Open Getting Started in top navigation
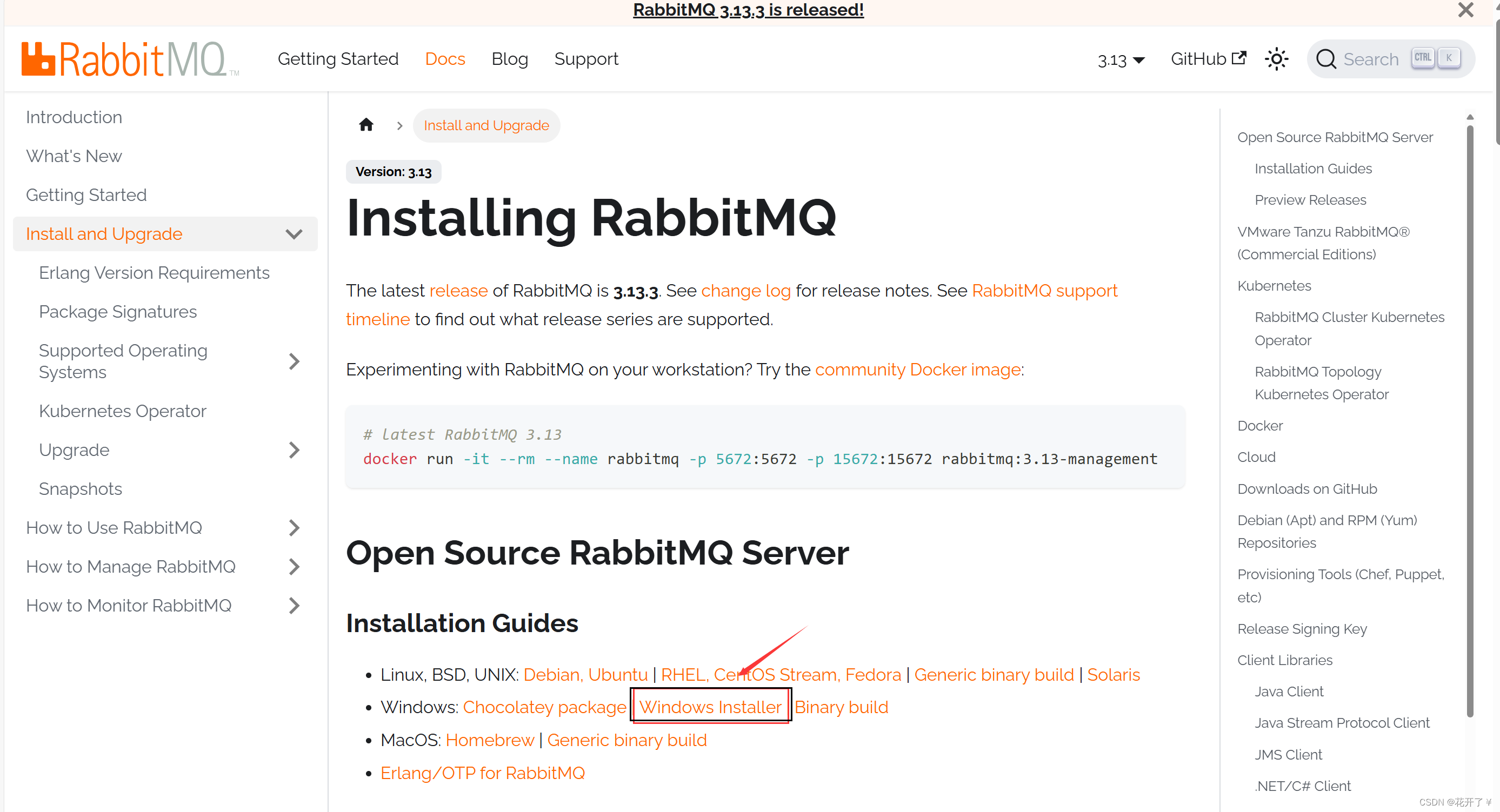The image size is (1500, 812). (x=338, y=59)
